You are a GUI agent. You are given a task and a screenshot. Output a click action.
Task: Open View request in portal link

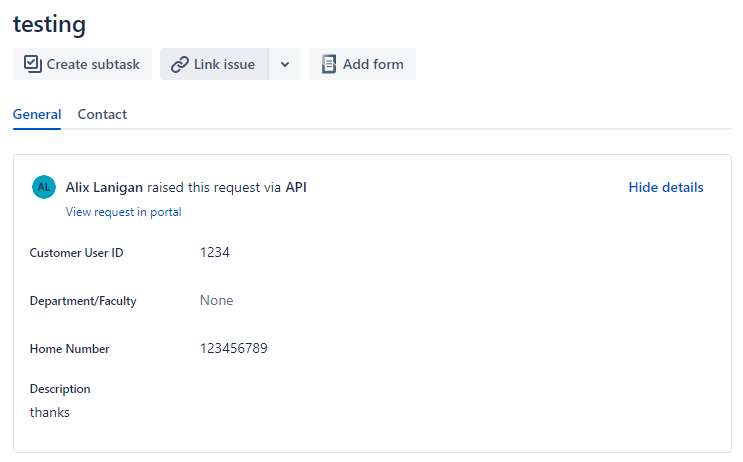(124, 212)
